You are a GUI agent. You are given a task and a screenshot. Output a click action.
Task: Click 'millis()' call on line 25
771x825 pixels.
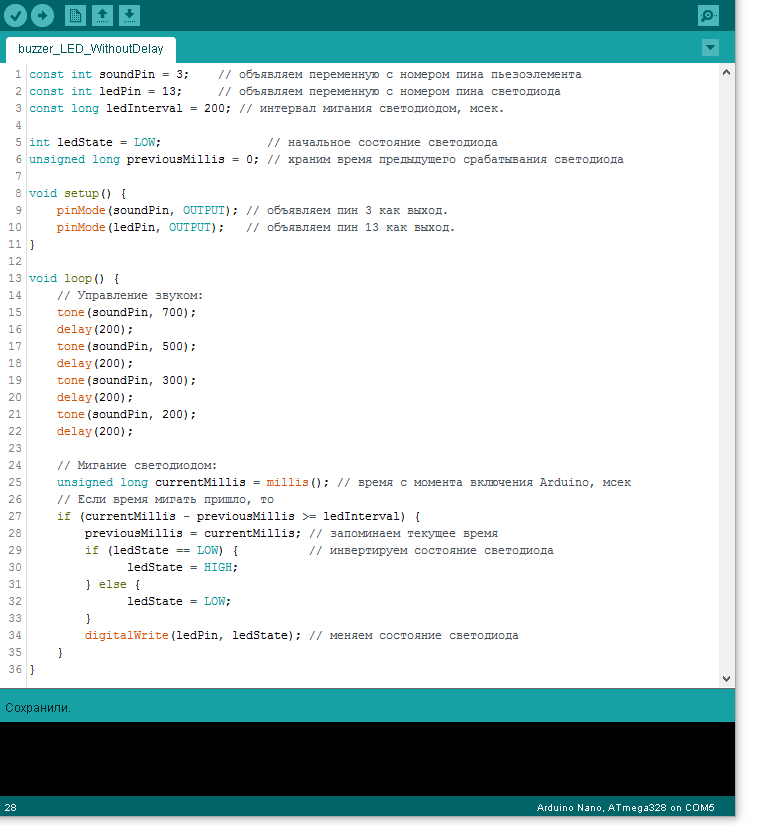pyautogui.click(x=294, y=482)
